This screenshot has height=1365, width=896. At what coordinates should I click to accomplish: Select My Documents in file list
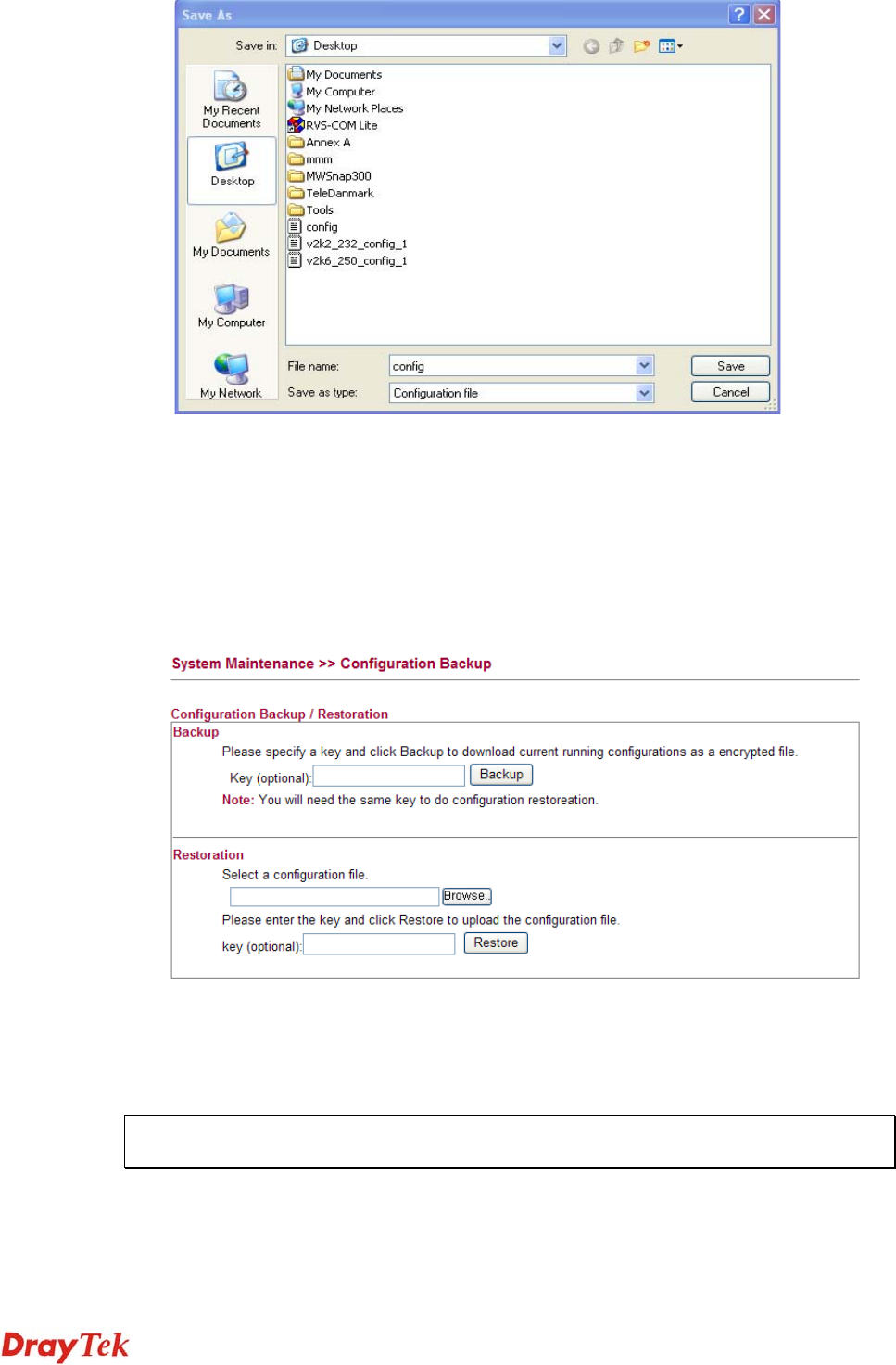click(x=335, y=74)
